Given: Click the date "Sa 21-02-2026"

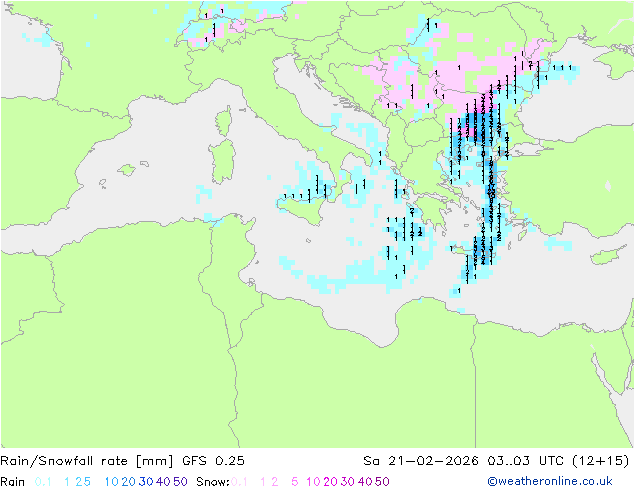Looking at the screenshot, I should pyautogui.click(x=421, y=461).
